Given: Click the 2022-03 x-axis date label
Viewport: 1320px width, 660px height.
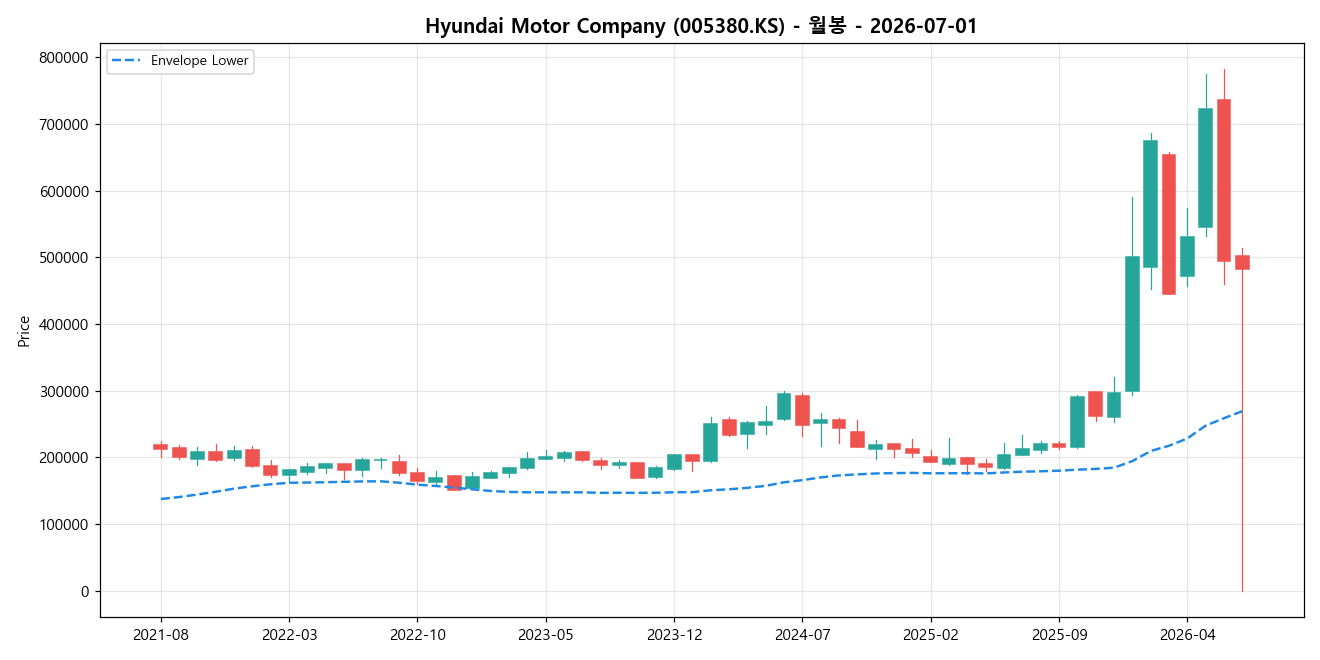Looking at the screenshot, I should (x=289, y=634).
